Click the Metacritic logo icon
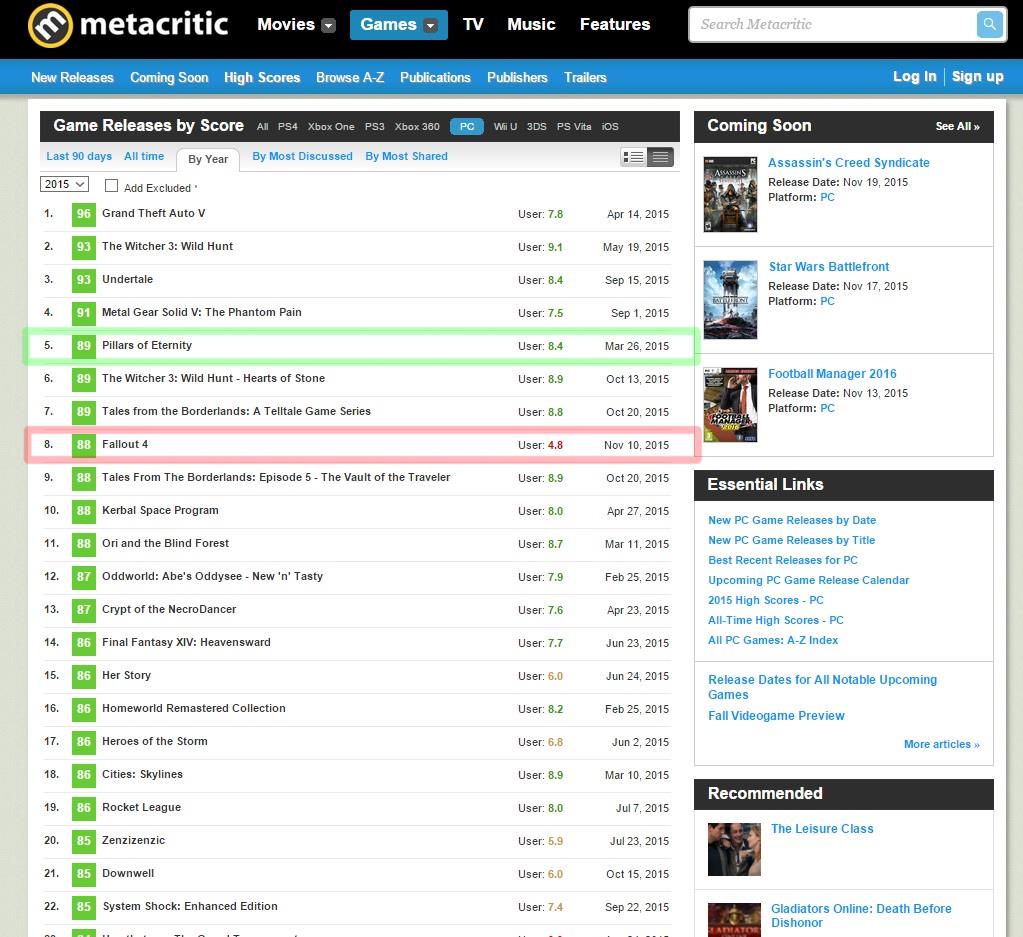Image resolution: width=1023 pixels, height=937 pixels. tap(50, 25)
